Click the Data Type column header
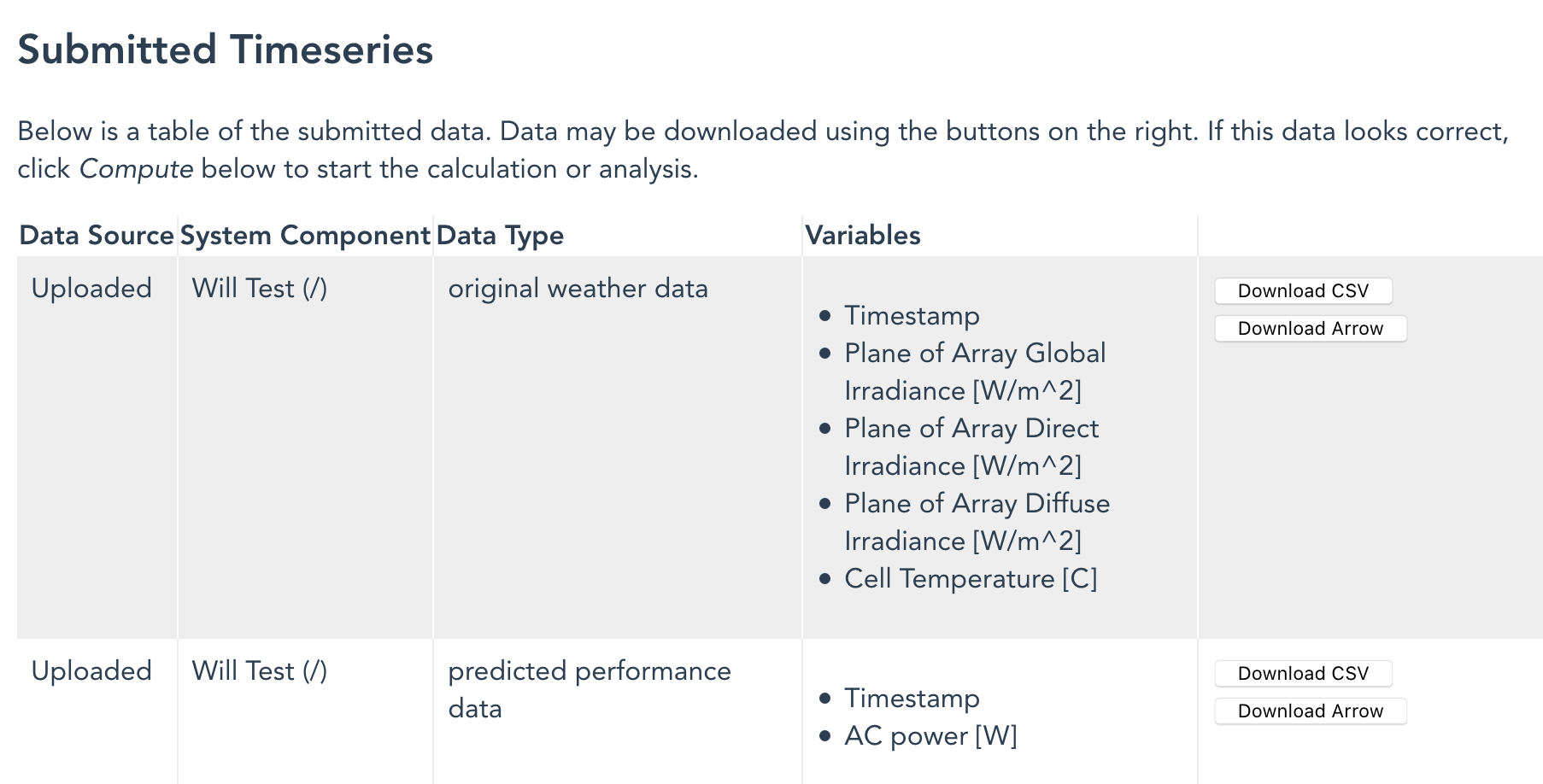 coord(499,235)
